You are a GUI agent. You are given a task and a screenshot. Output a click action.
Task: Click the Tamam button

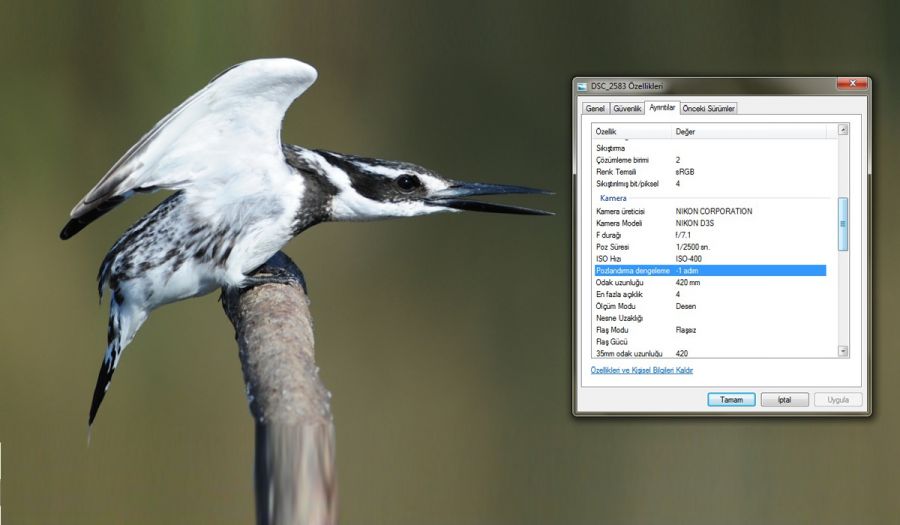731,399
